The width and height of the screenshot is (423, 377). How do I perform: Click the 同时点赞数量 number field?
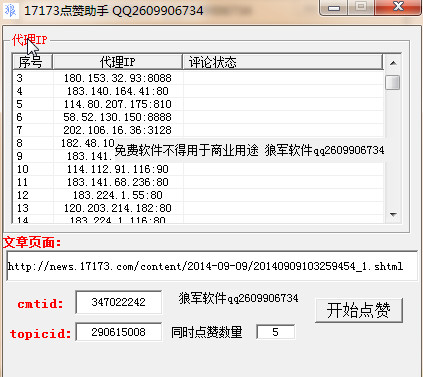pyautogui.click(x=275, y=332)
